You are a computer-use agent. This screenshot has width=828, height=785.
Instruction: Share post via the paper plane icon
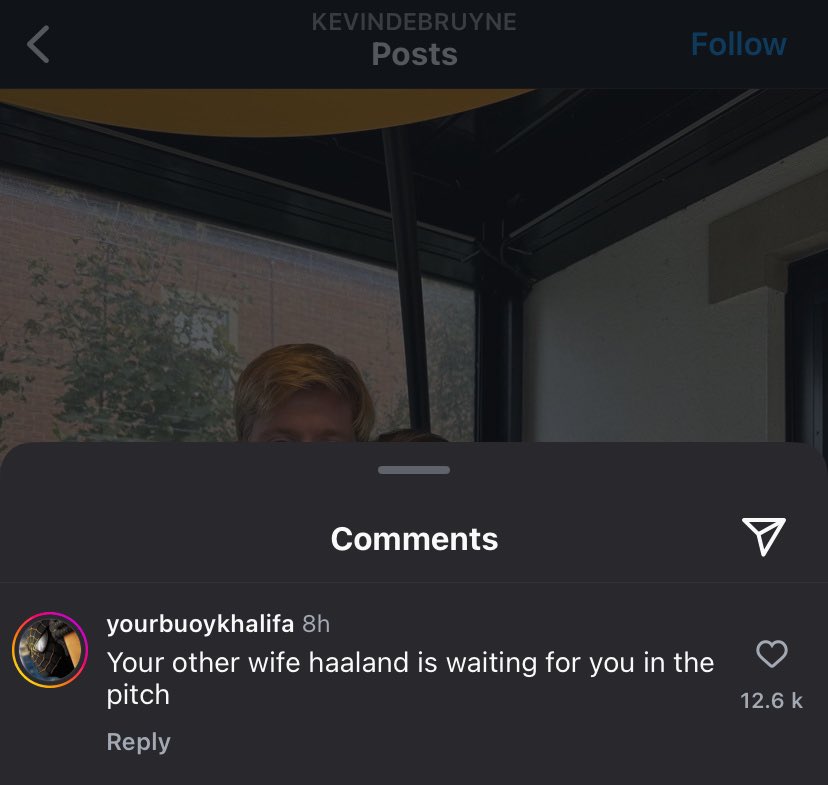coord(763,536)
